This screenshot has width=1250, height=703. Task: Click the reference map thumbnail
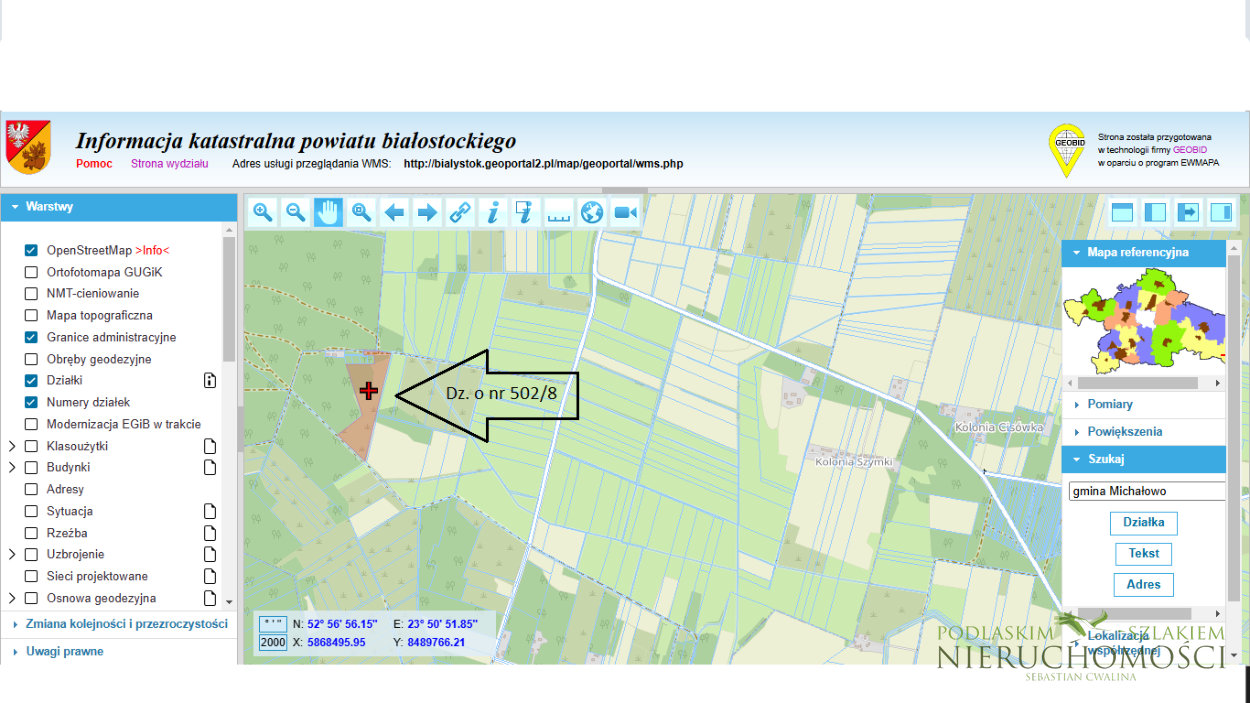(x=1145, y=322)
